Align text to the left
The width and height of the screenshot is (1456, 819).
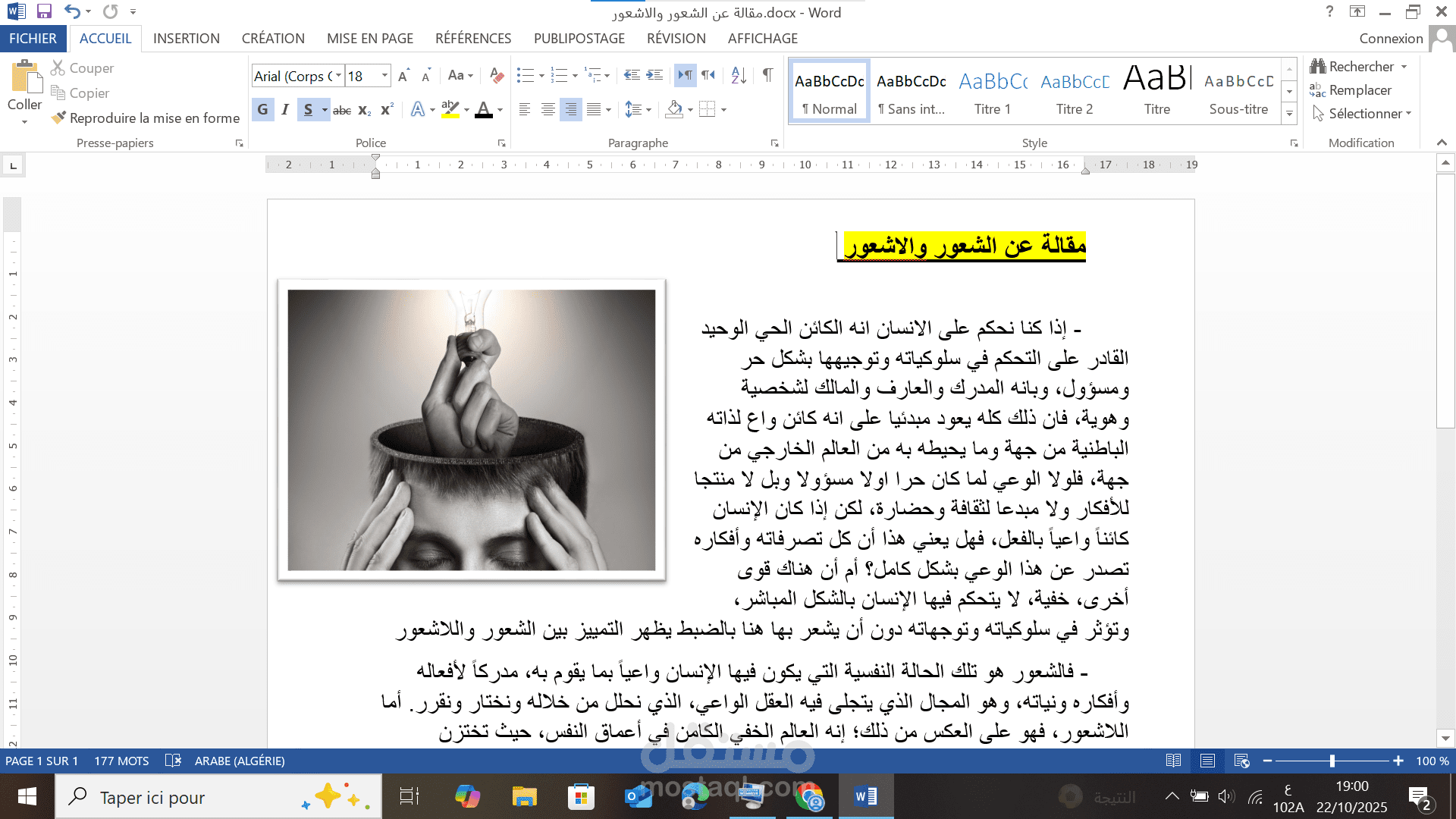tap(525, 110)
